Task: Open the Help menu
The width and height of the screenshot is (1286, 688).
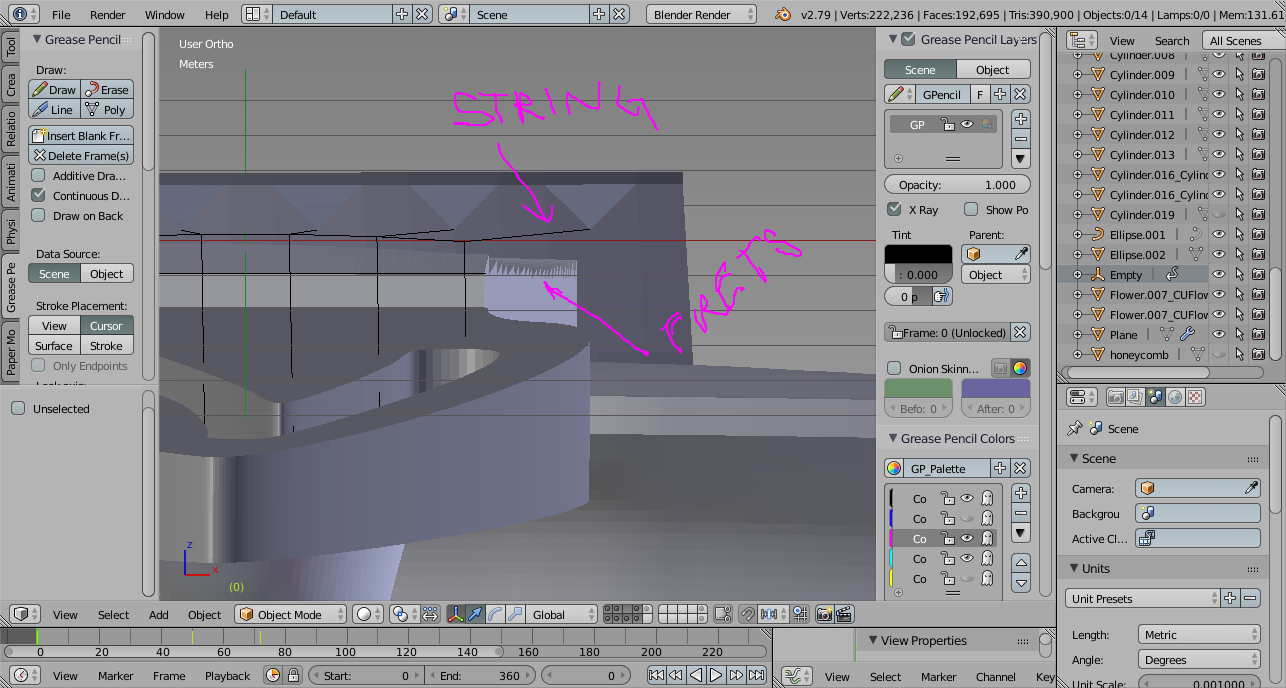Action: pos(217,15)
